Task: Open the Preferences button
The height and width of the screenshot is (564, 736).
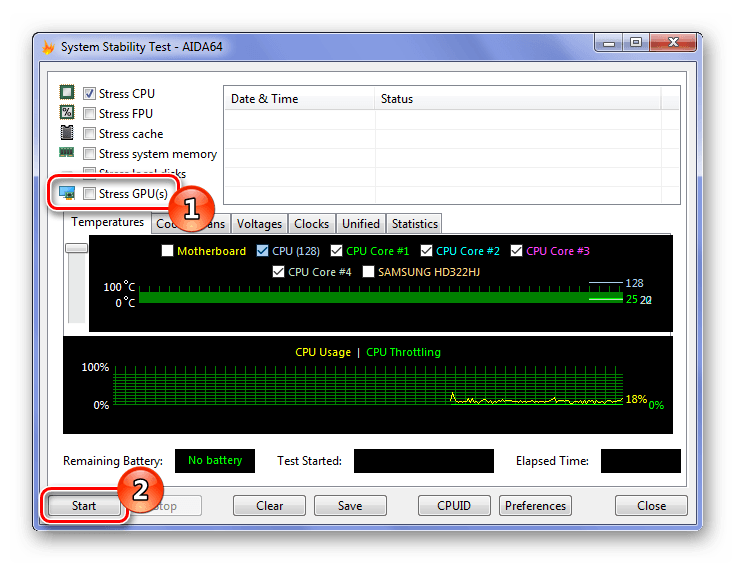Action: (535, 505)
